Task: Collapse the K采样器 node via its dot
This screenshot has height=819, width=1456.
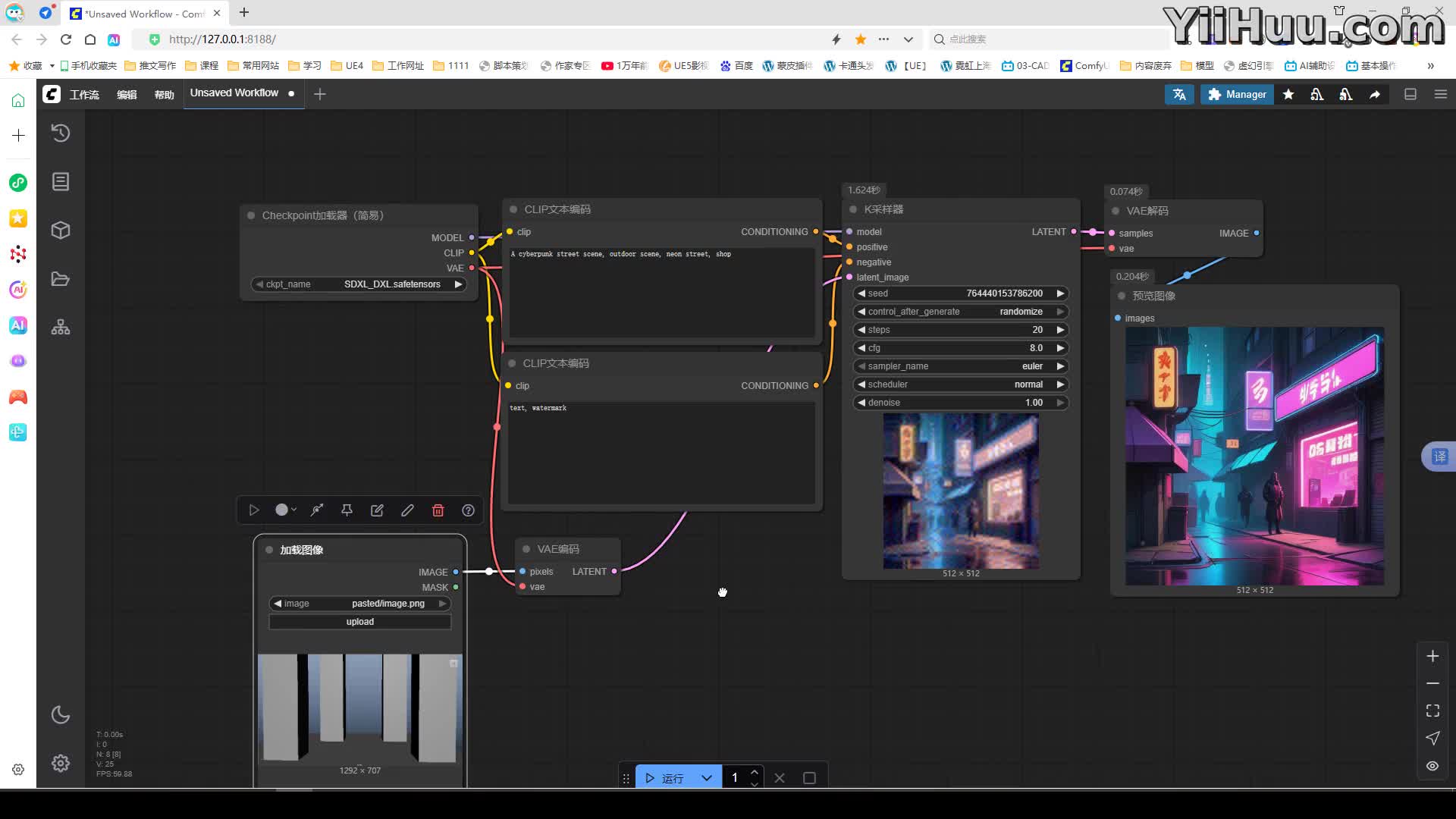Action: (853, 209)
